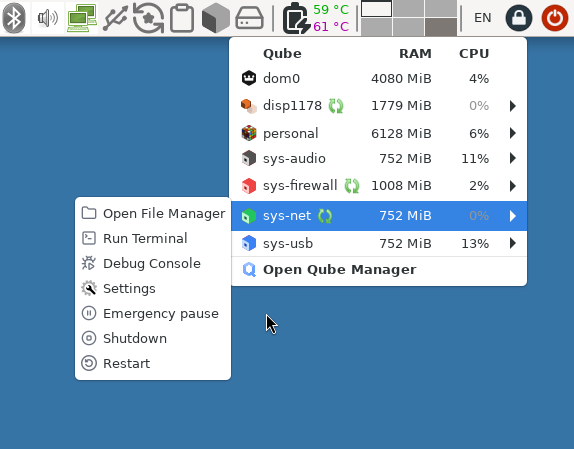
Task: Switch to the first workspace thumbnail
Action: coord(376,9)
